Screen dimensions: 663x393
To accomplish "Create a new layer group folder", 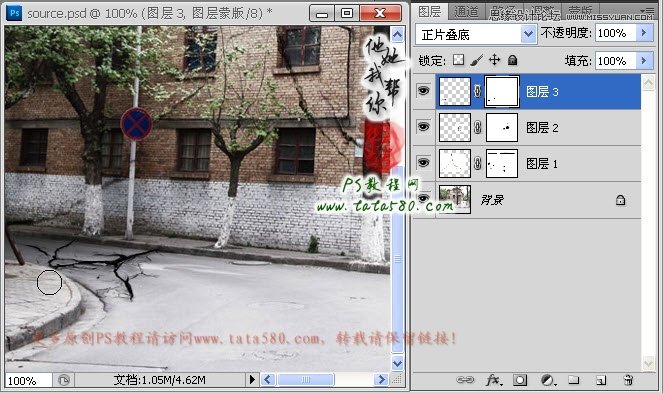I will 574,379.
